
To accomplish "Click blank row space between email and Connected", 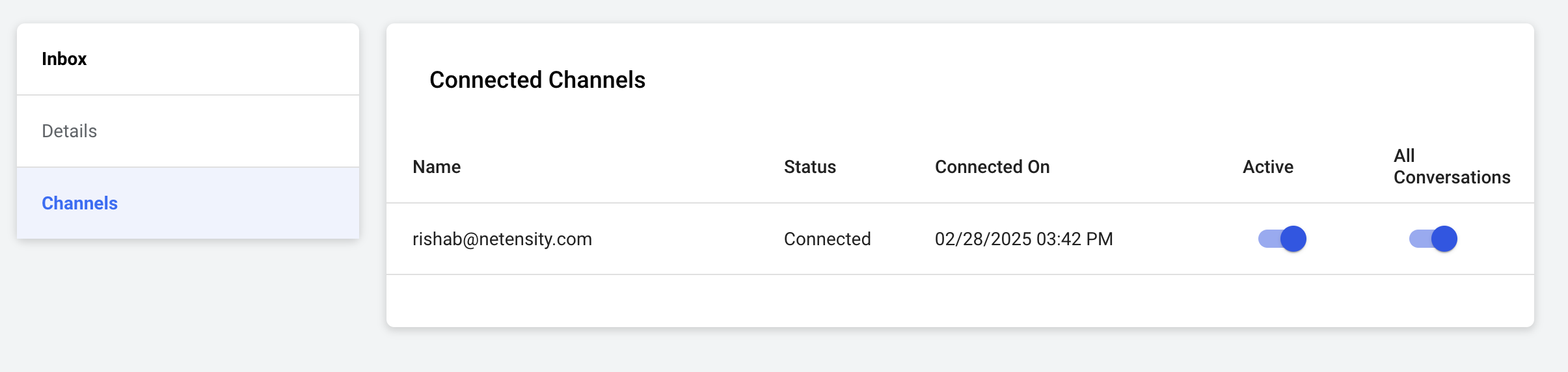I will [686, 239].
